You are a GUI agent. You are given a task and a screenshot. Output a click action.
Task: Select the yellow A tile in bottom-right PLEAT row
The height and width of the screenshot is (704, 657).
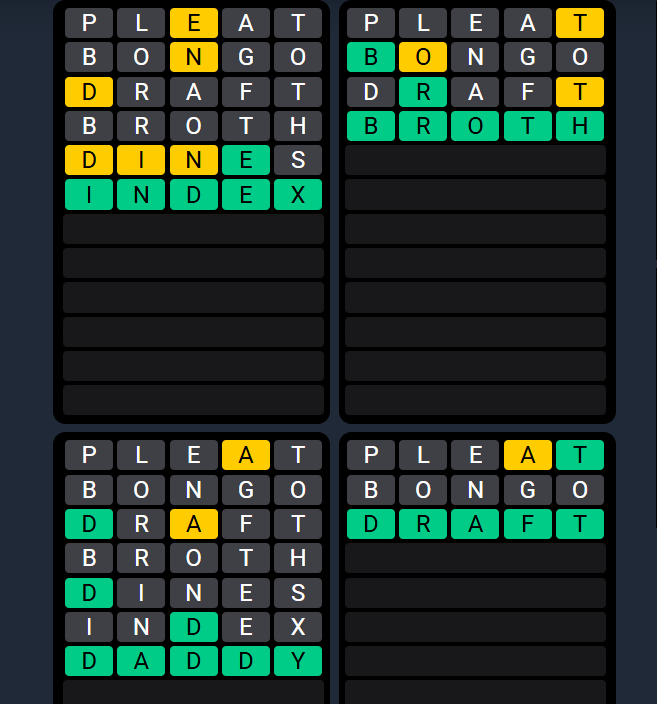click(528, 455)
